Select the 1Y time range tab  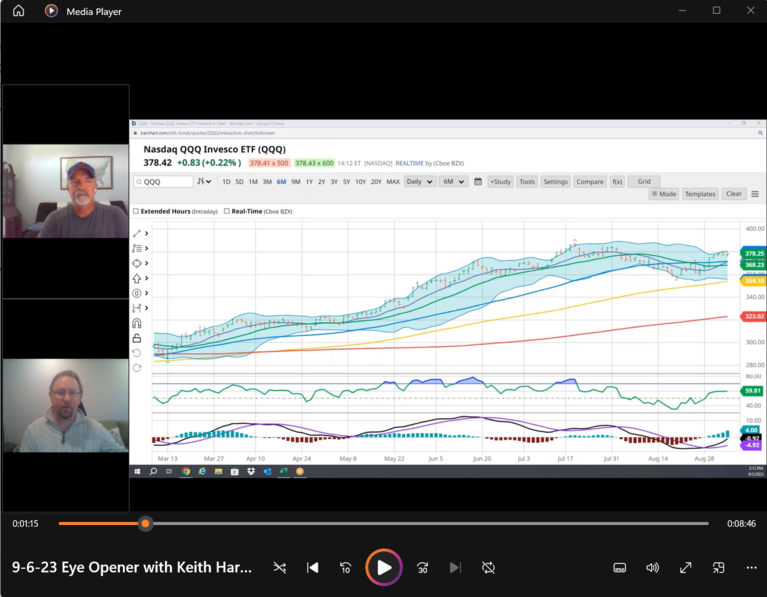(309, 182)
